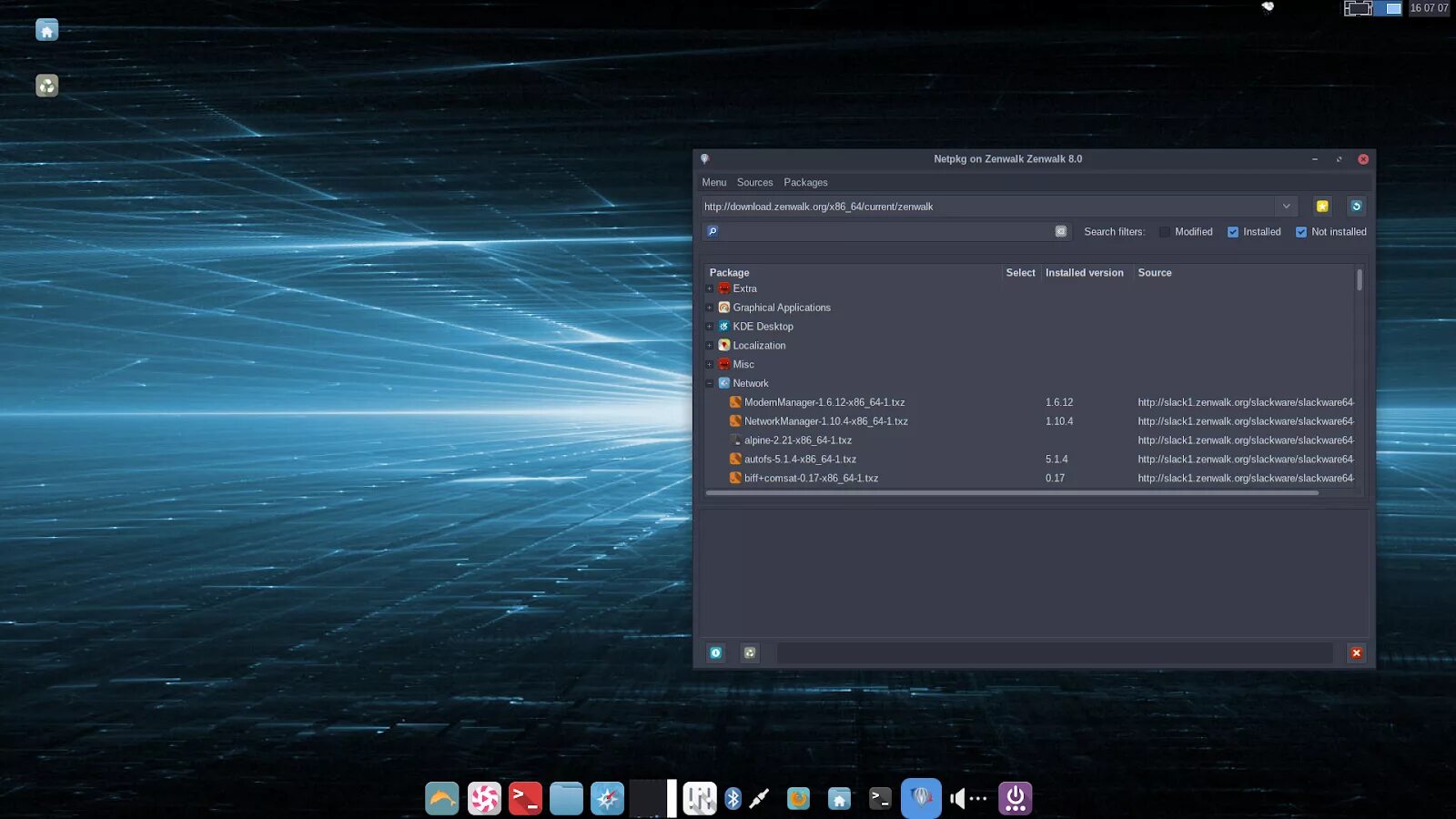Uncheck the Installed search filter
The width and height of the screenshot is (1456, 819).
coord(1233,232)
